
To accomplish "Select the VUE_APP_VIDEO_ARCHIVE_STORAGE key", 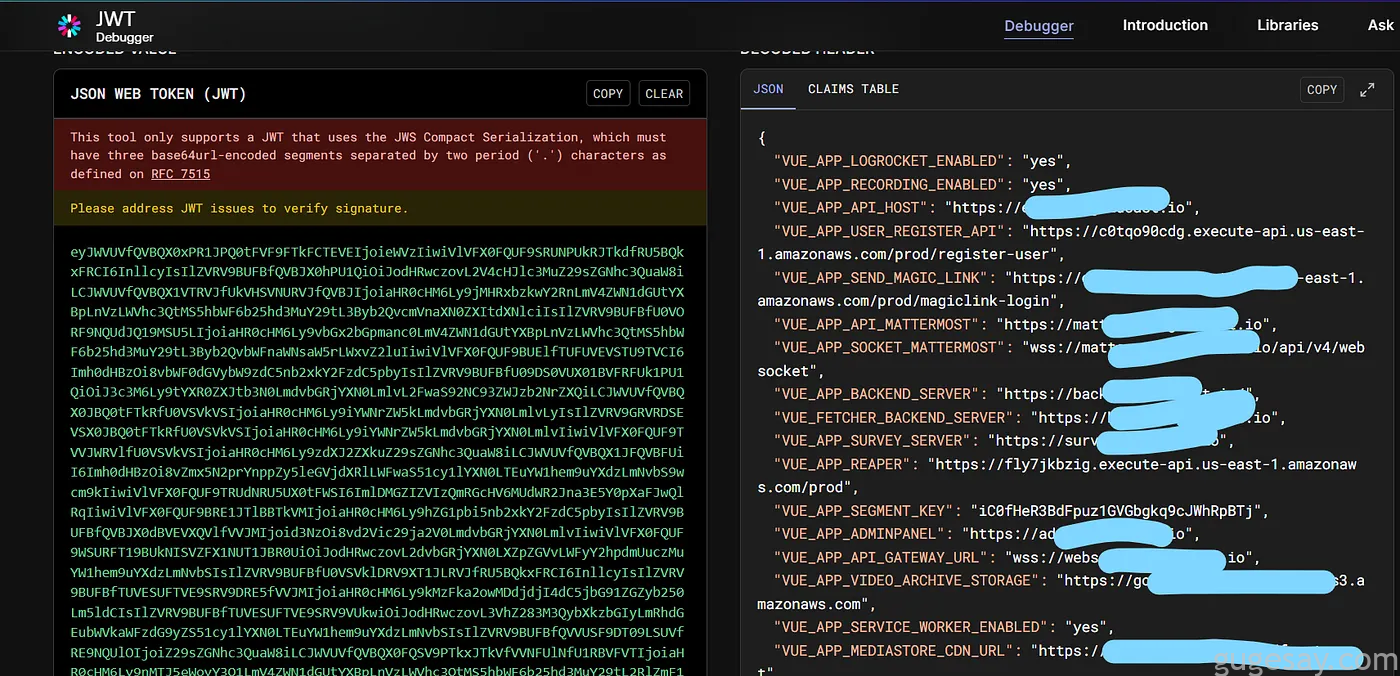I will [x=908, y=580].
